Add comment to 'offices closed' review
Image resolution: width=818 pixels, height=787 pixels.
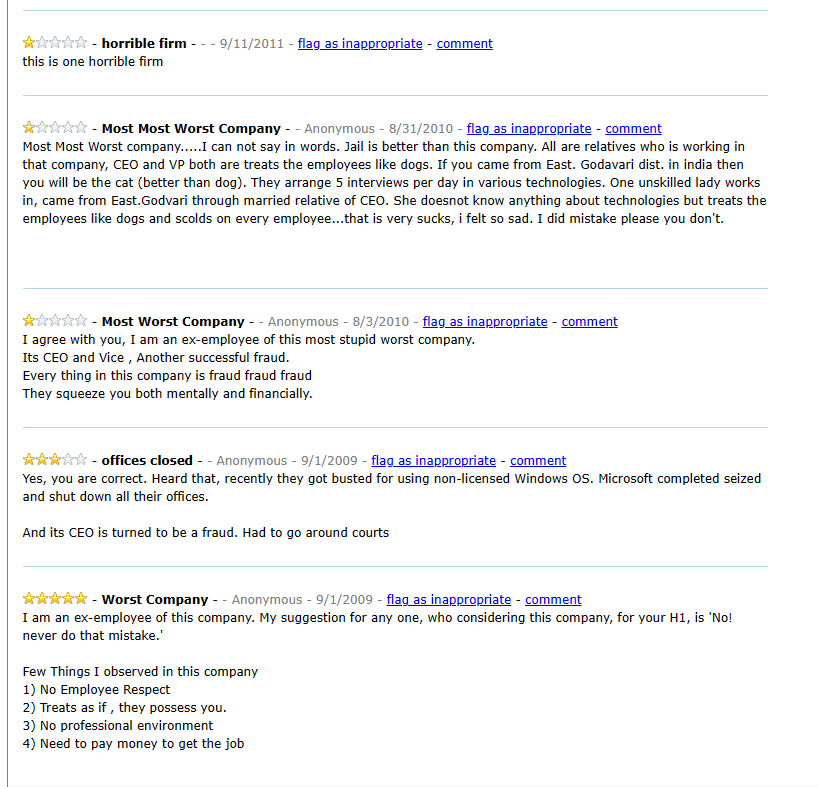pos(538,461)
